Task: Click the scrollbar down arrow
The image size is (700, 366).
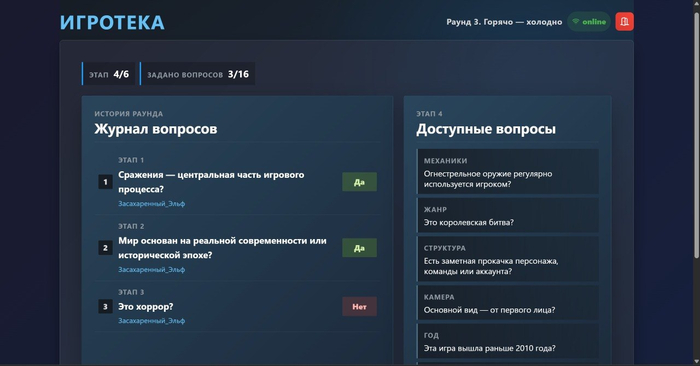Action: [x=696, y=361]
